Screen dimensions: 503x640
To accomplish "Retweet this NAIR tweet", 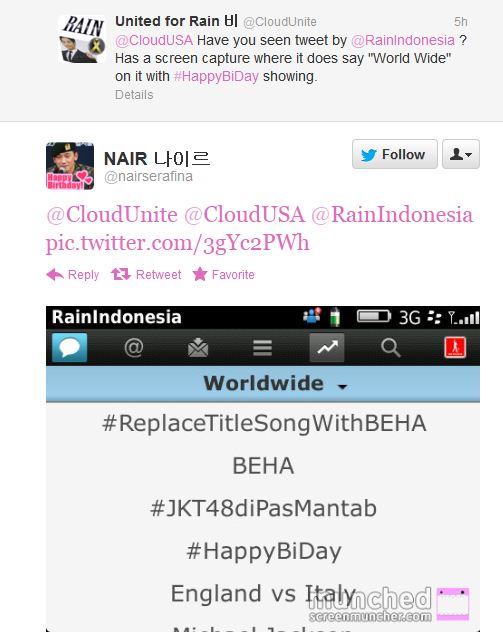I will click(146, 275).
